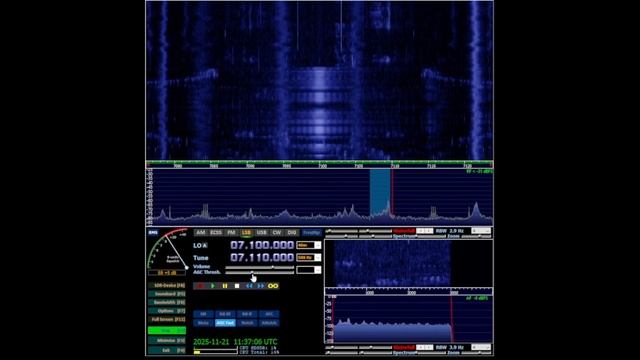Start recording with the red record button

pos(200,286)
